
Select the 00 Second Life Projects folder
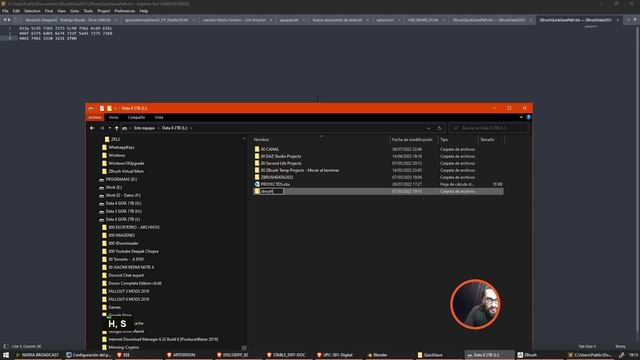pyautogui.click(x=281, y=163)
